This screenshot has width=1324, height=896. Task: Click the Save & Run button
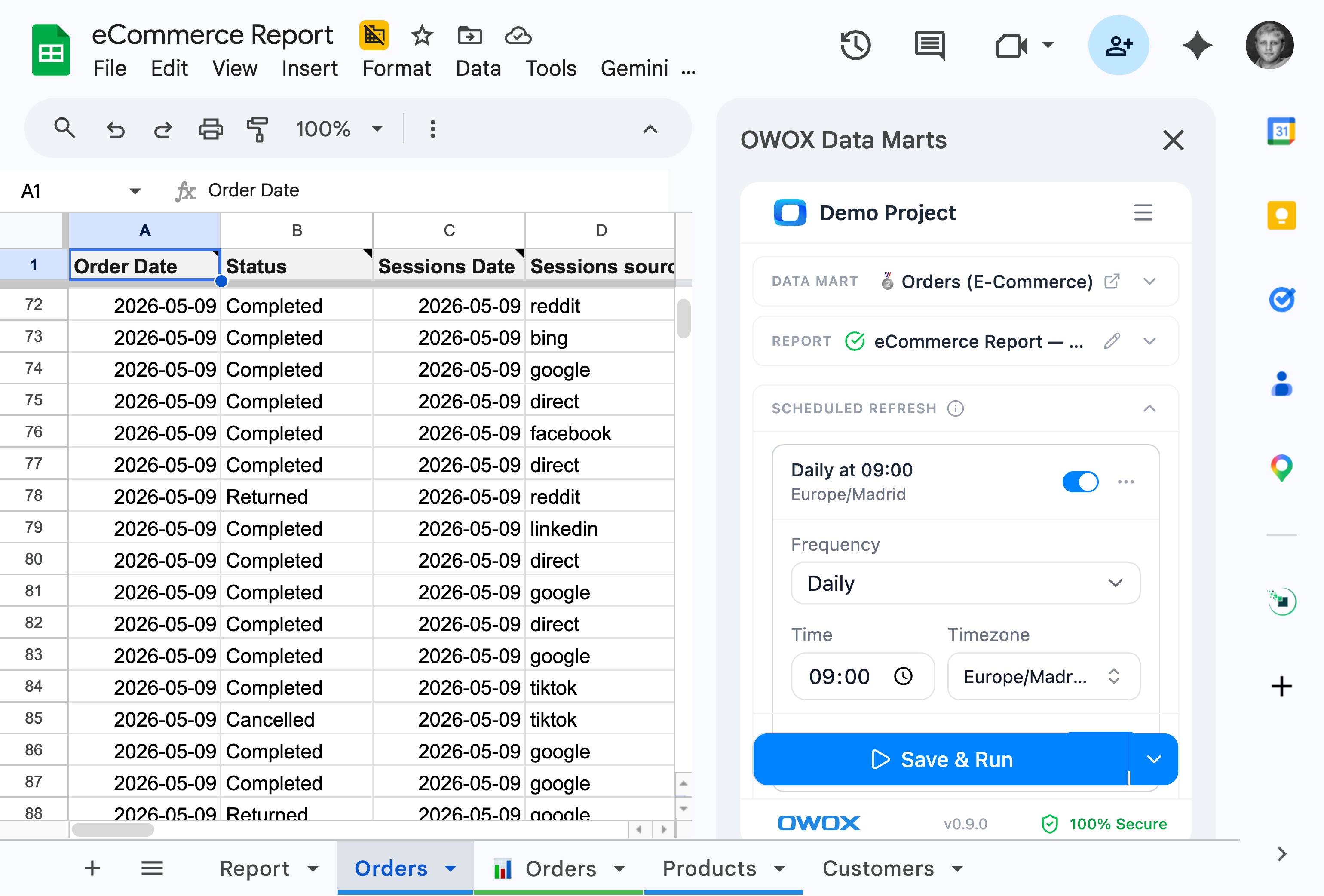pyautogui.click(x=941, y=759)
